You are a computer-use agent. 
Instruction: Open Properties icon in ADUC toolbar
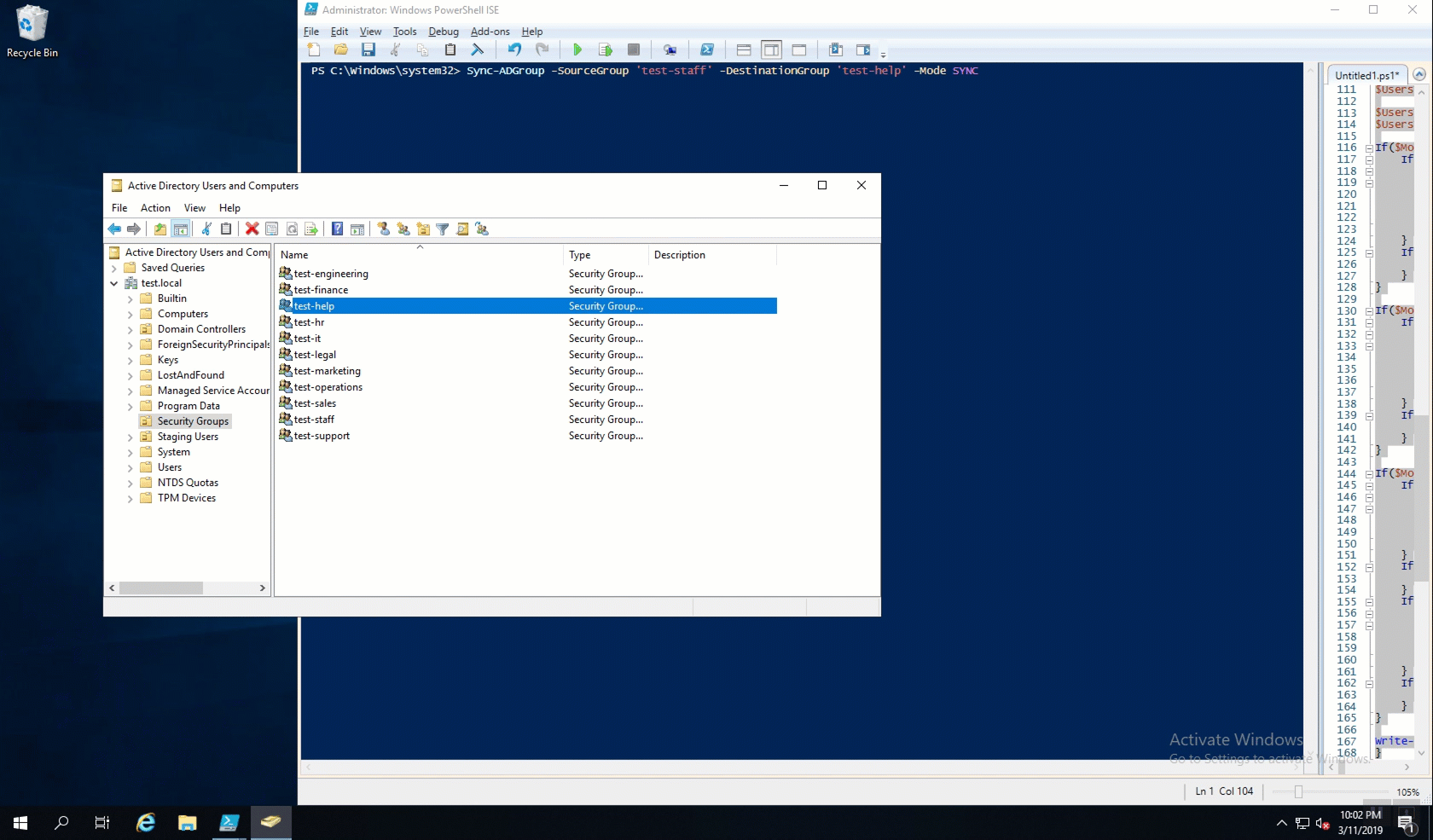[x=272, y=229]
